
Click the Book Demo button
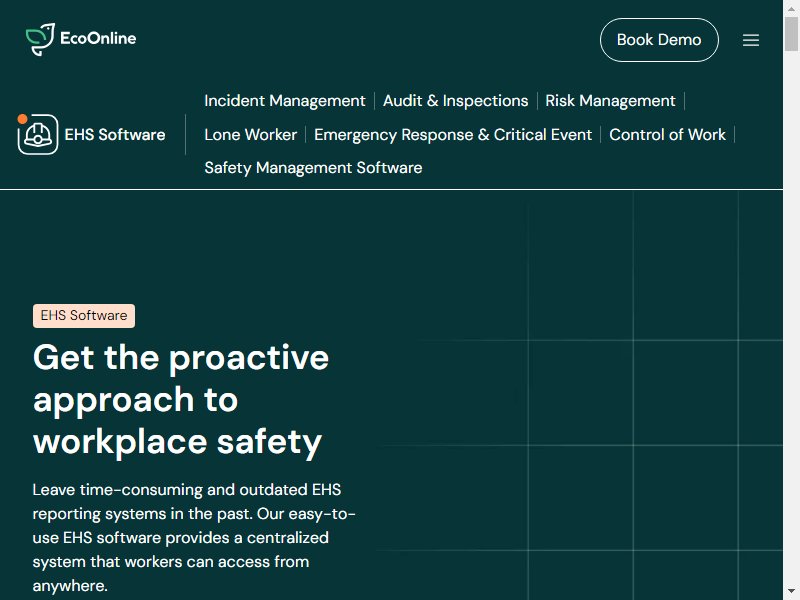click(659, 40)
